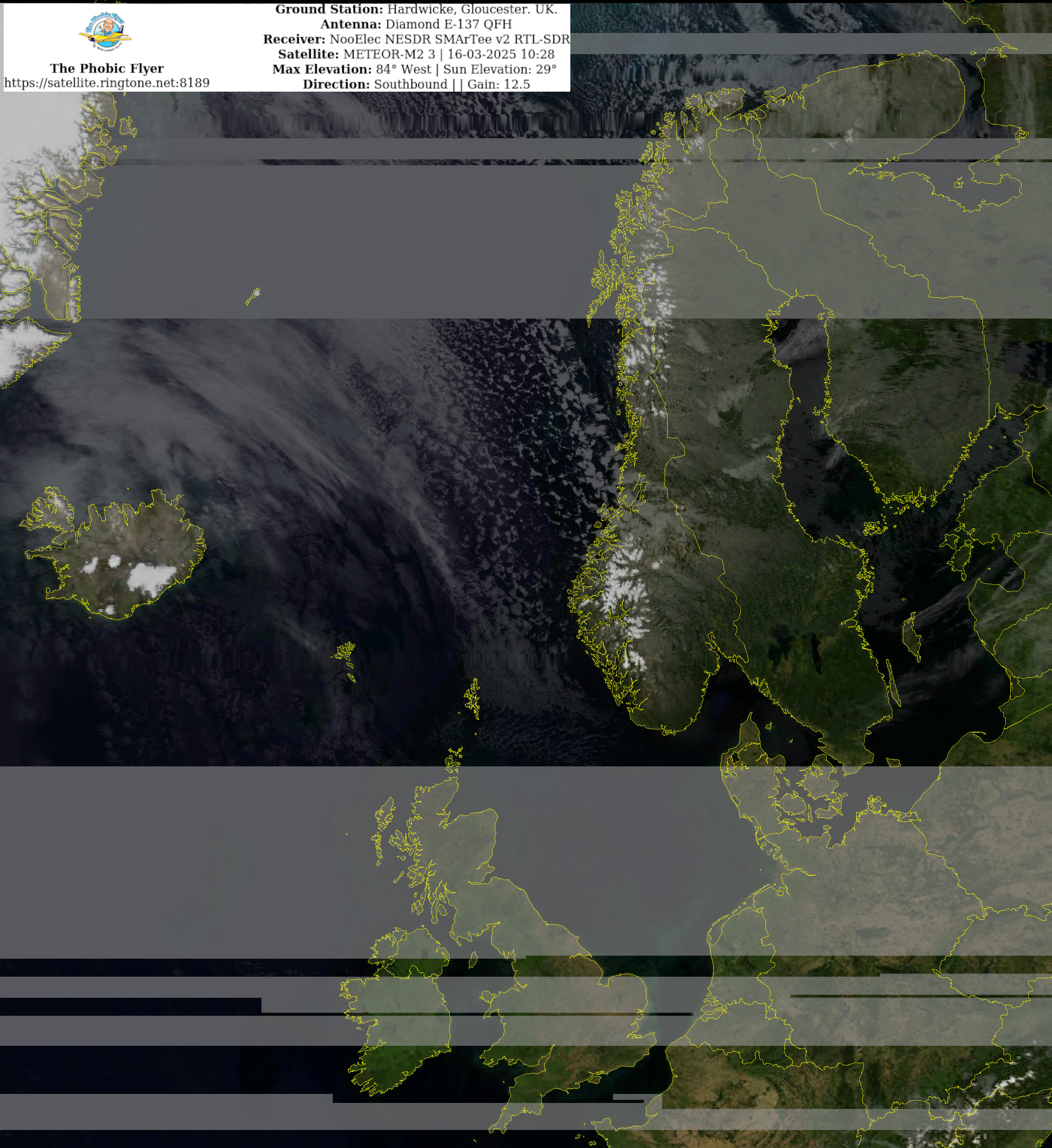Click "The Phobic Flyer" title text
Image resolution: width=1052 pixels, height=1148 pixels.
pos(106,68)
